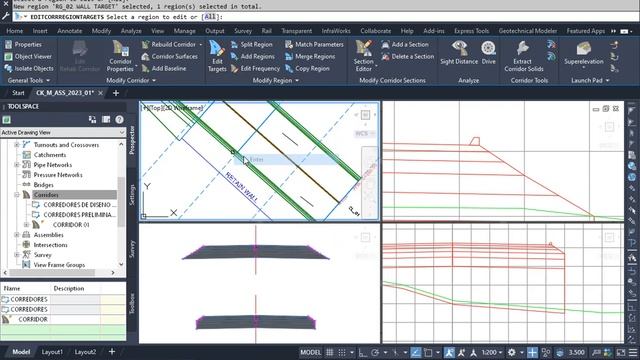Collapse the Corridors tree node

tap(17, 195)
